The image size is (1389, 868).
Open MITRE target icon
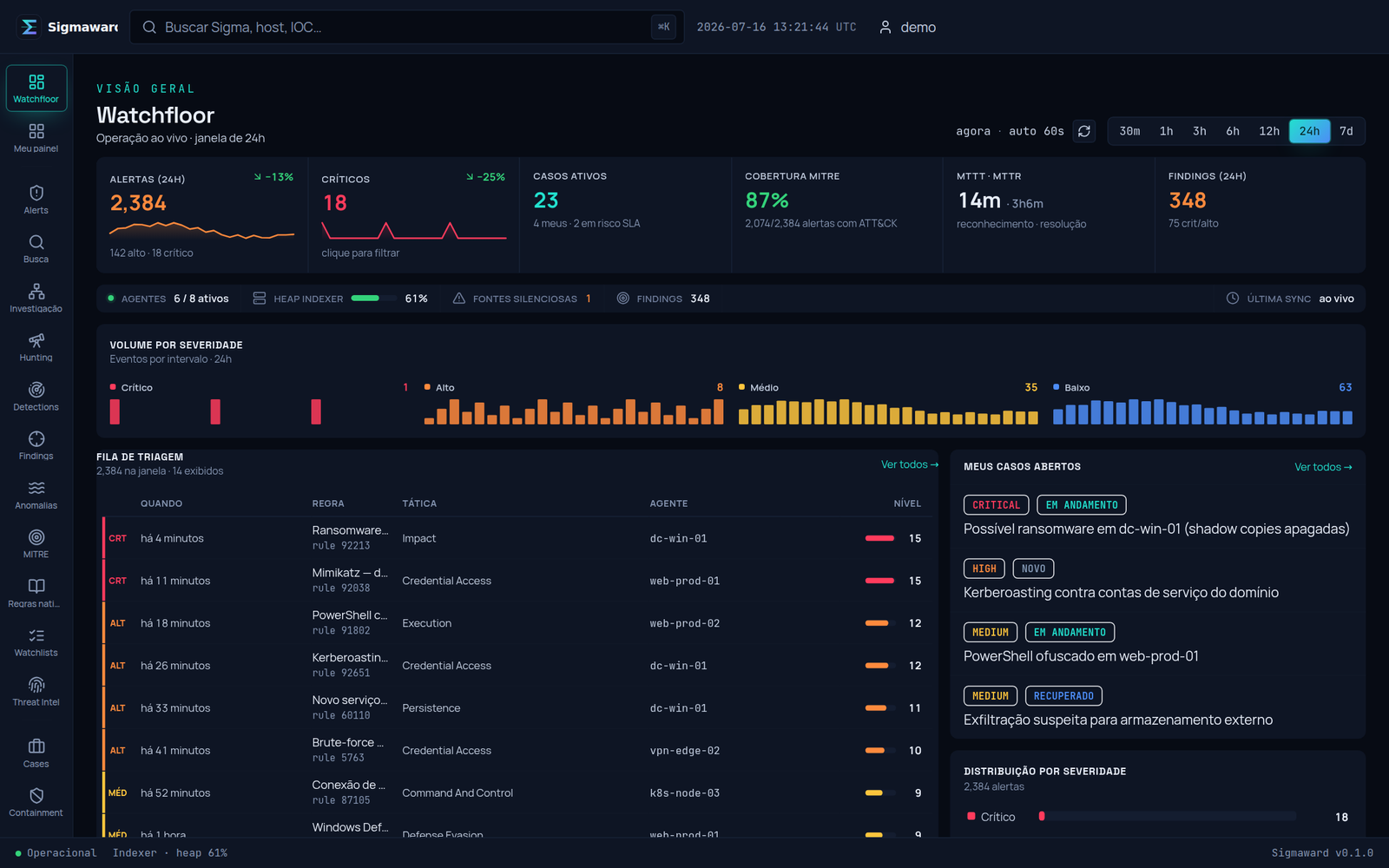36,537
